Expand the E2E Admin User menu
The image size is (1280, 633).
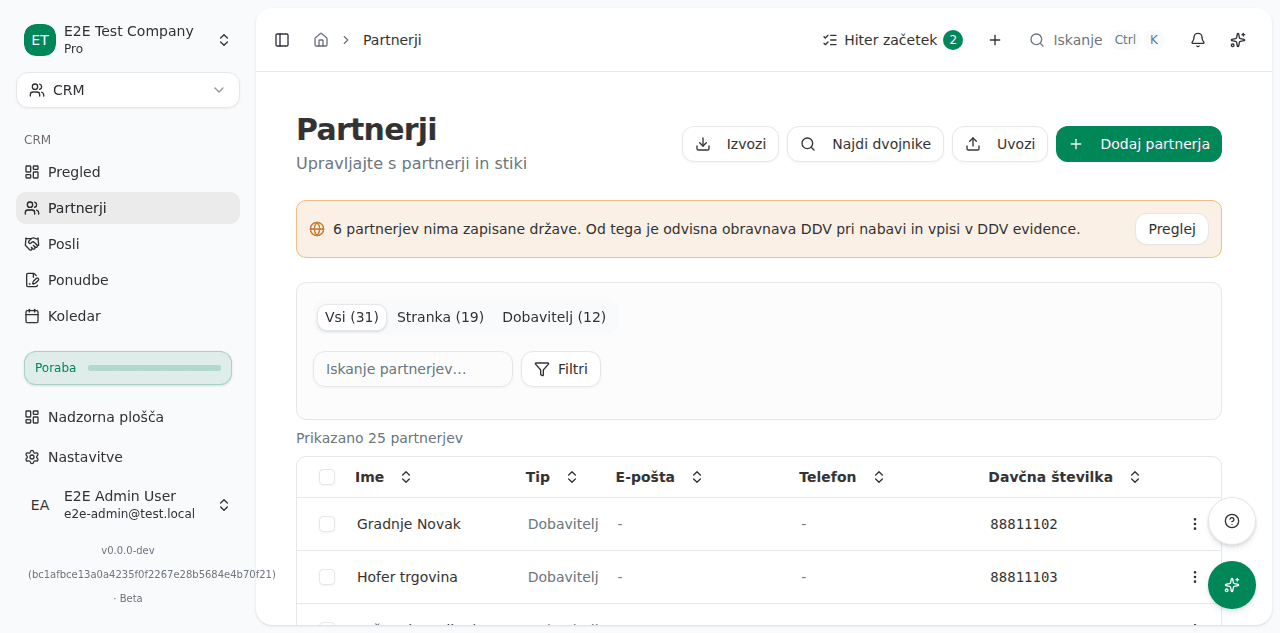pyautogui.click(x=128, y=505)
